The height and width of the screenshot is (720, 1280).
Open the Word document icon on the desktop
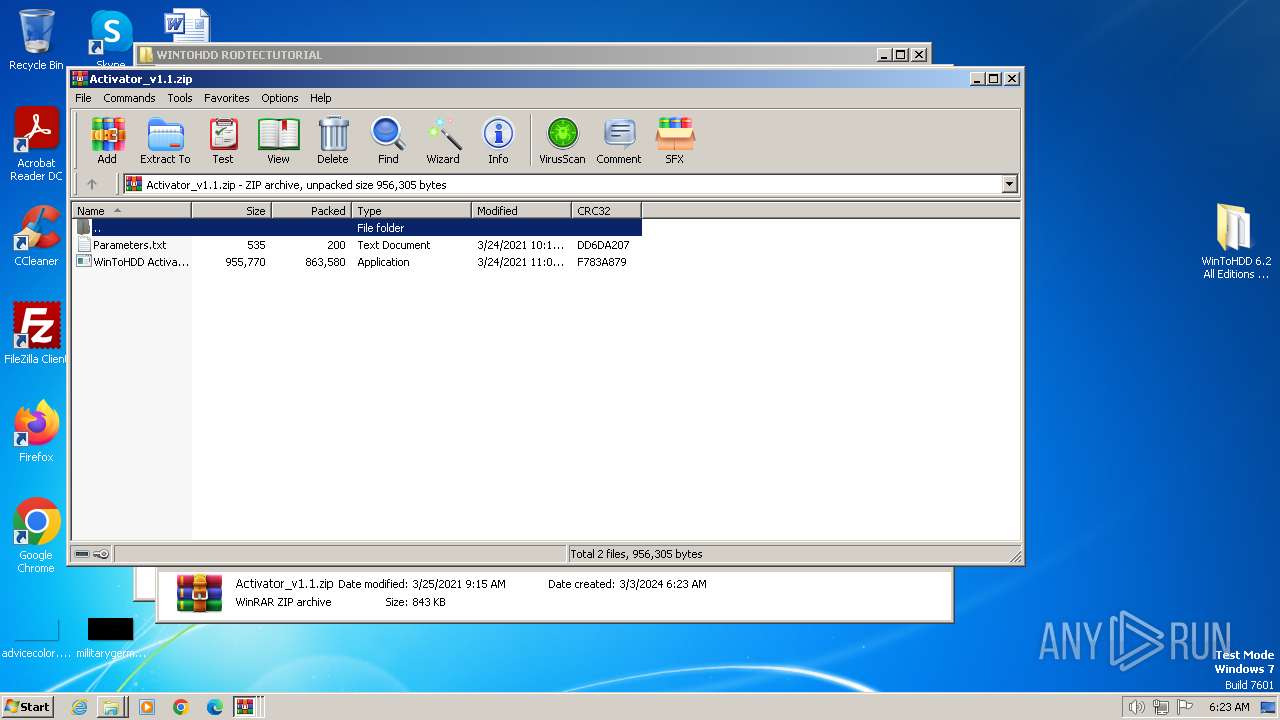(186, 25)
